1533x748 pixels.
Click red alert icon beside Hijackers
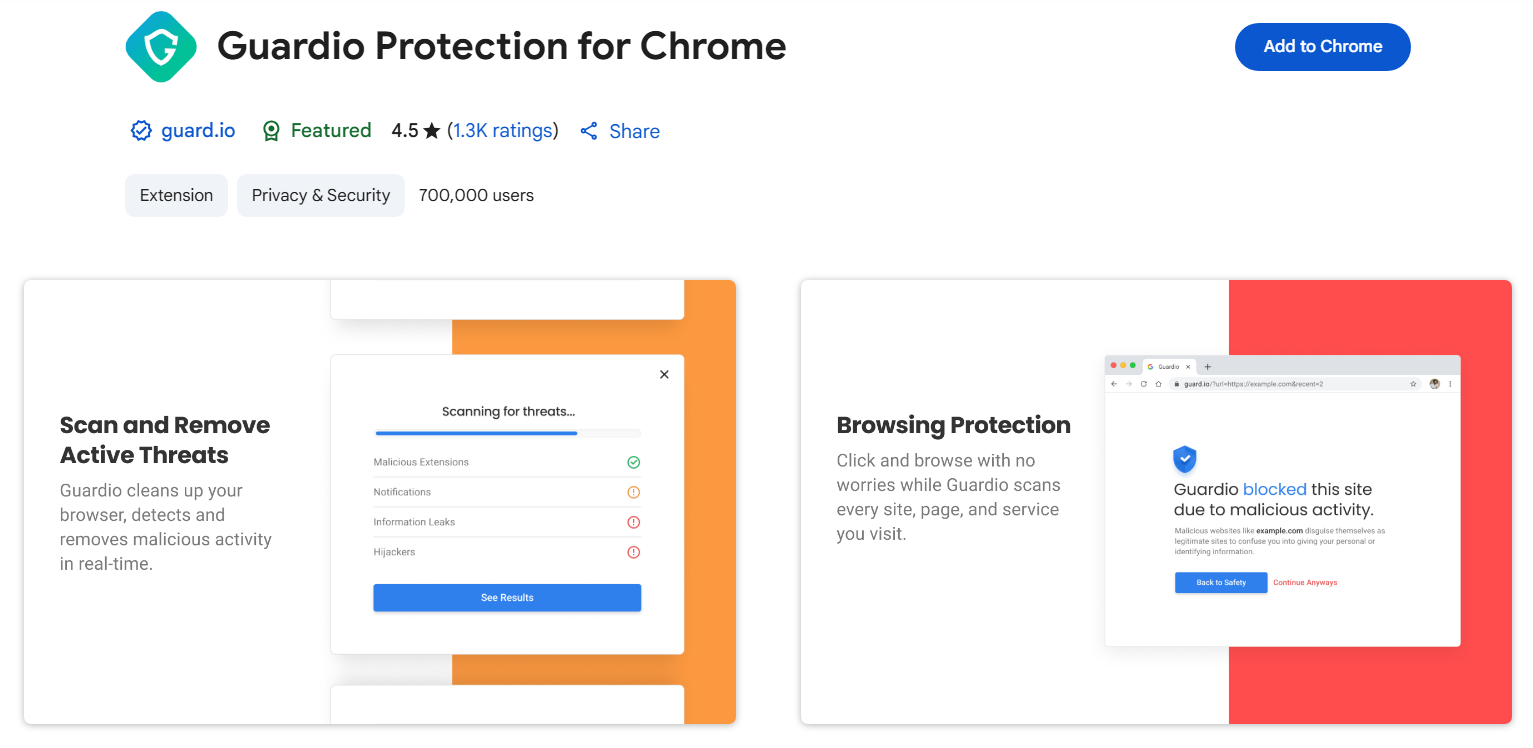[x=633, y=552]
